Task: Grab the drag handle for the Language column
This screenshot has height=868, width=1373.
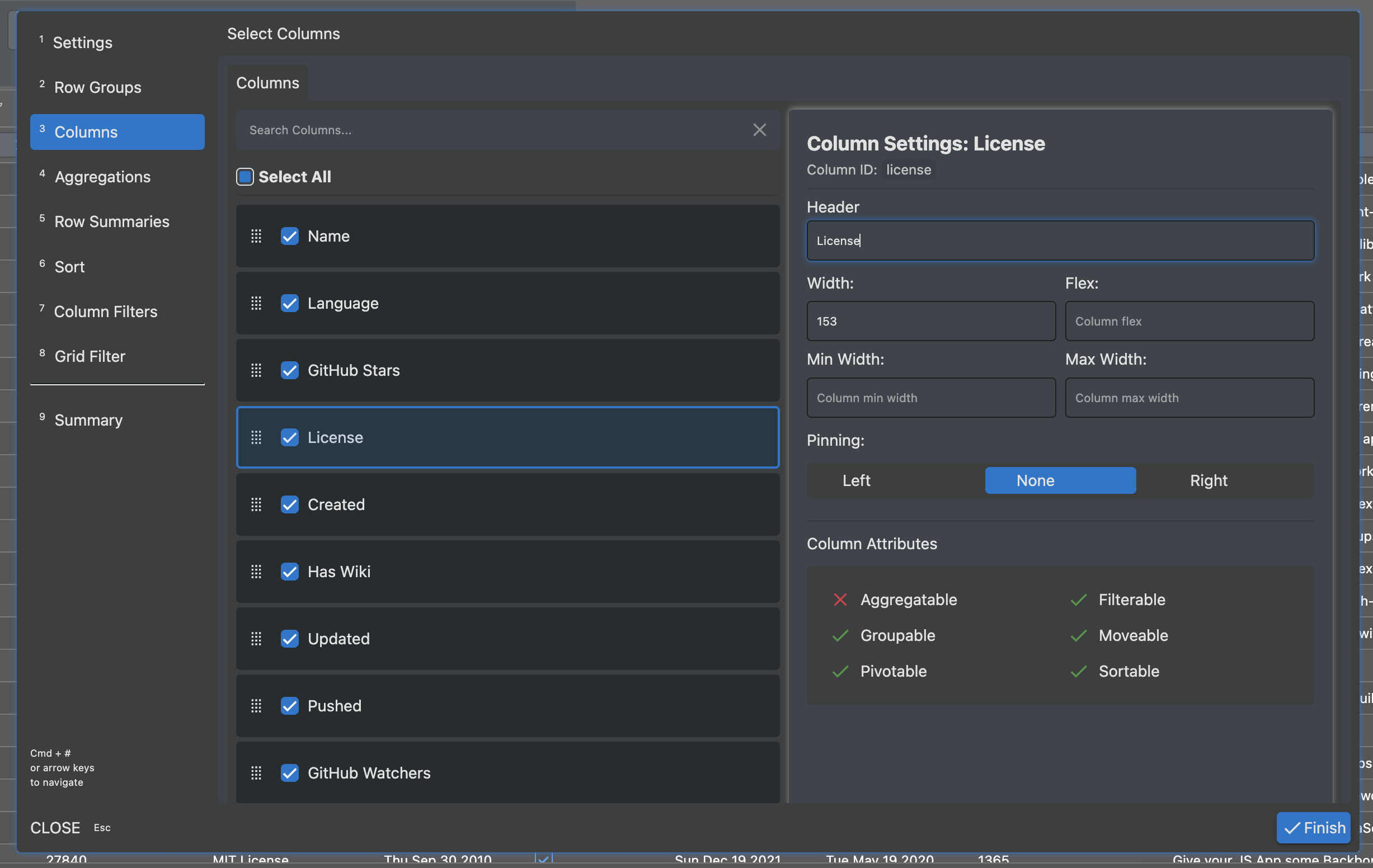Action: 257,303
